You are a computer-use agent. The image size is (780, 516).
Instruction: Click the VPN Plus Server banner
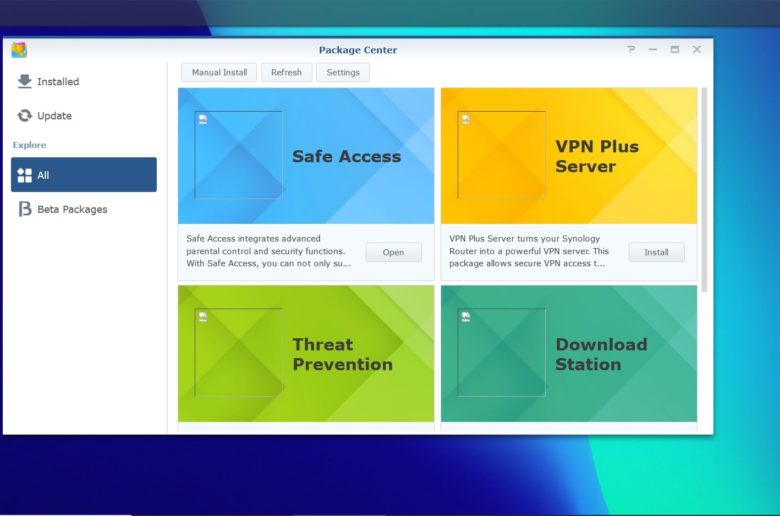569,156
